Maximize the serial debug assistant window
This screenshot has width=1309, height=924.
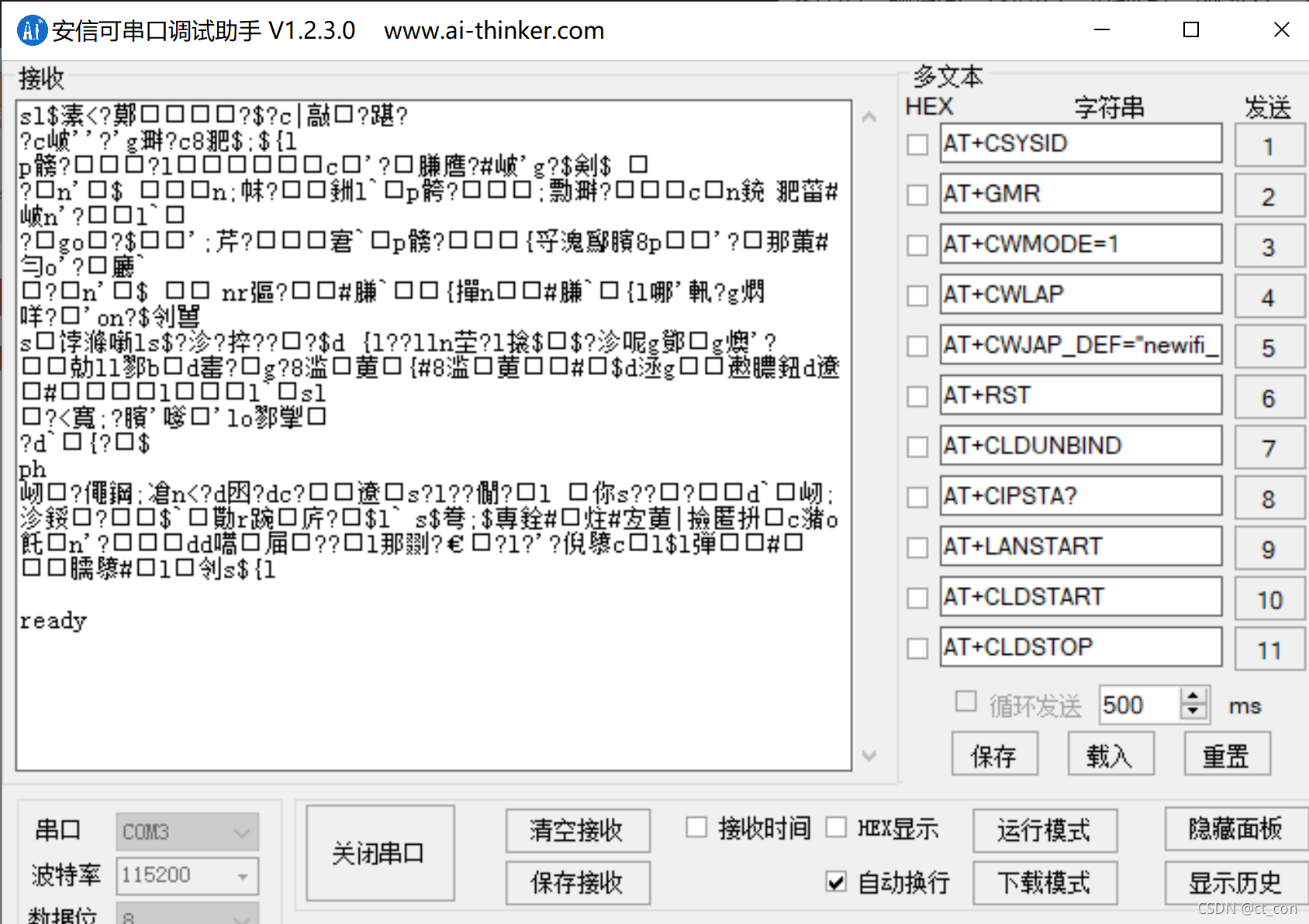(1191, 30)
